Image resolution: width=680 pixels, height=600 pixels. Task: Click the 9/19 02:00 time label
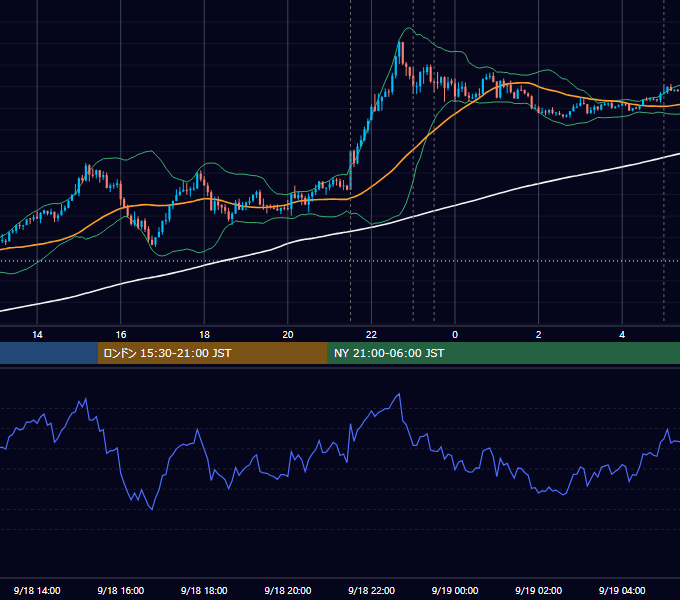click(538, 590)
